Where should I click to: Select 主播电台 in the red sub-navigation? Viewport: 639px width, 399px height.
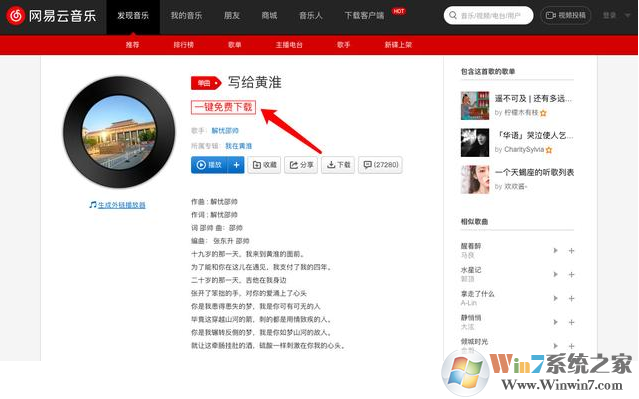pos(289,45)
